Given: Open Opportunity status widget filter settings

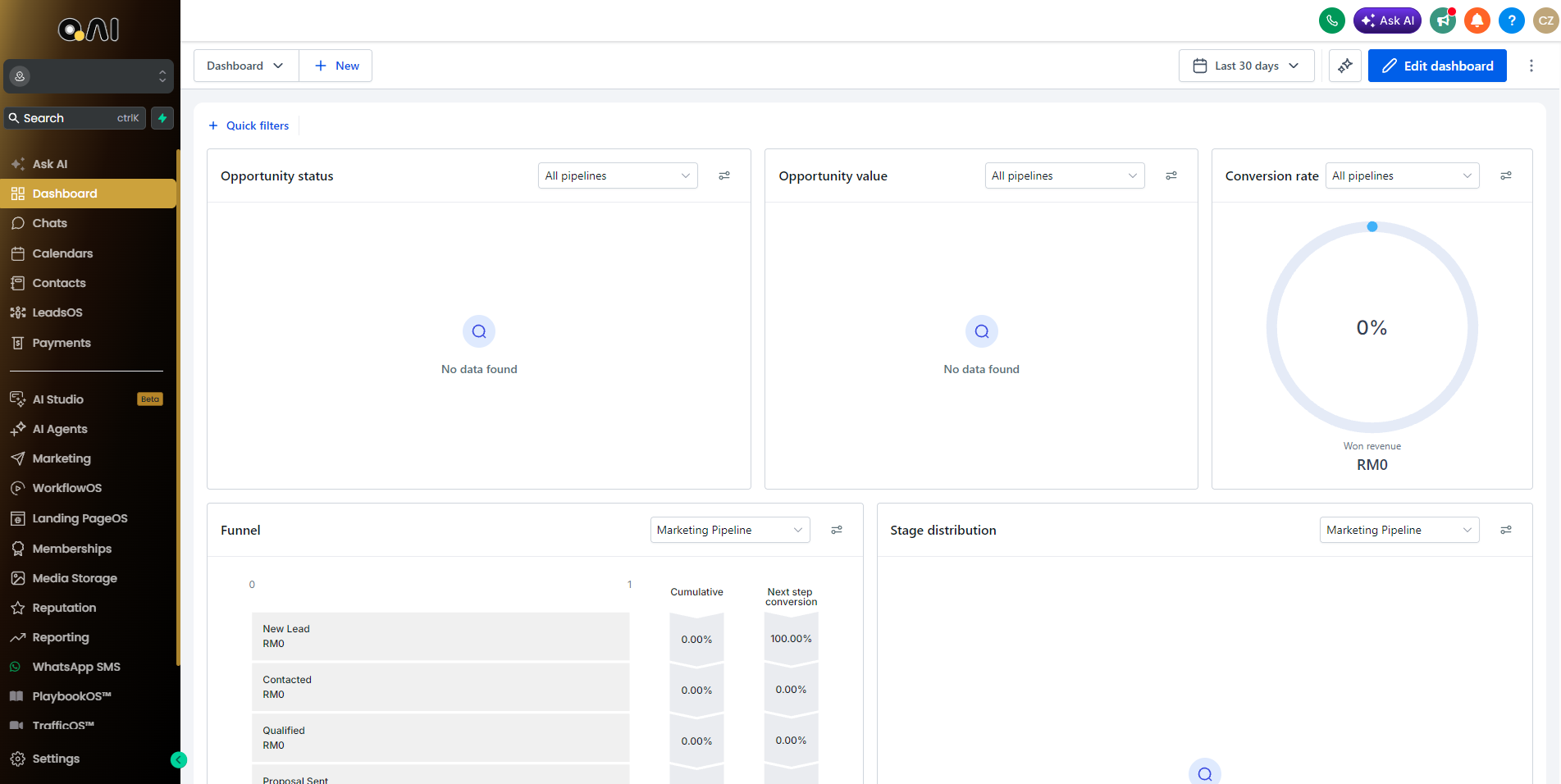Looking at the screenshot, I should 724,175.
